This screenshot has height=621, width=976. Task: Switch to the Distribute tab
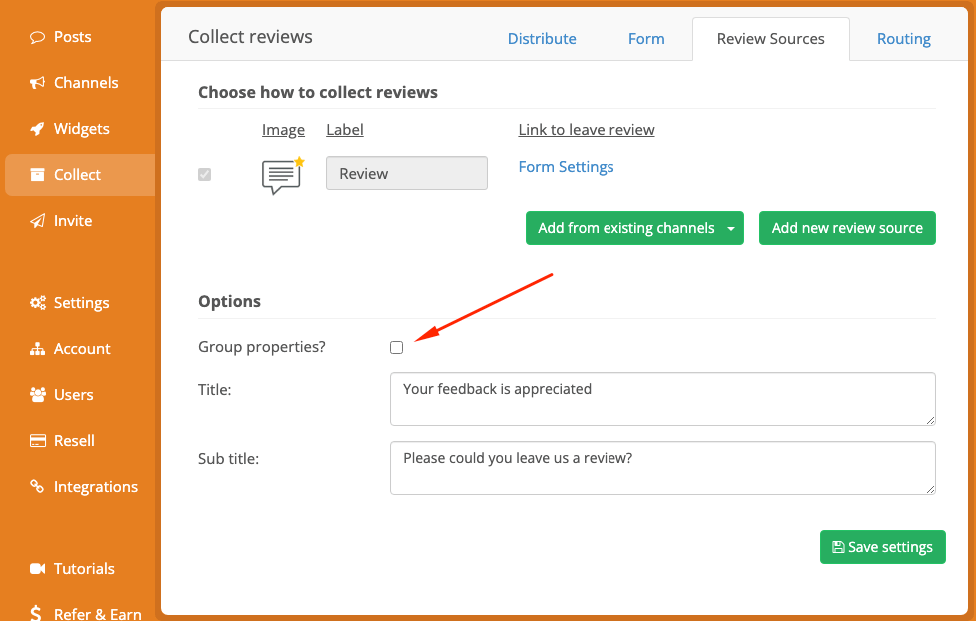[542, 39]
